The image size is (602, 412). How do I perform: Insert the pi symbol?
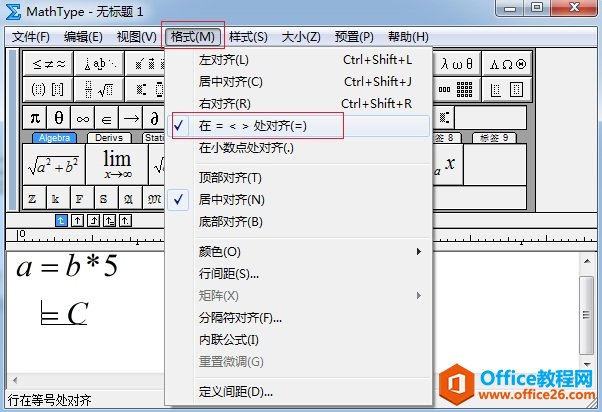click(35, 118)
